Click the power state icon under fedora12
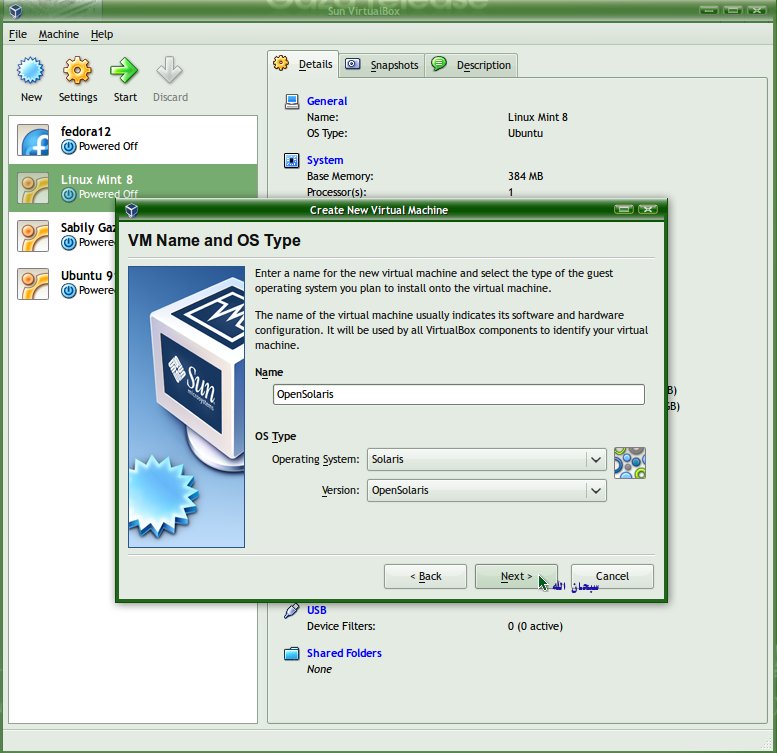Screen dimensions: 777x753 [68, 147]
